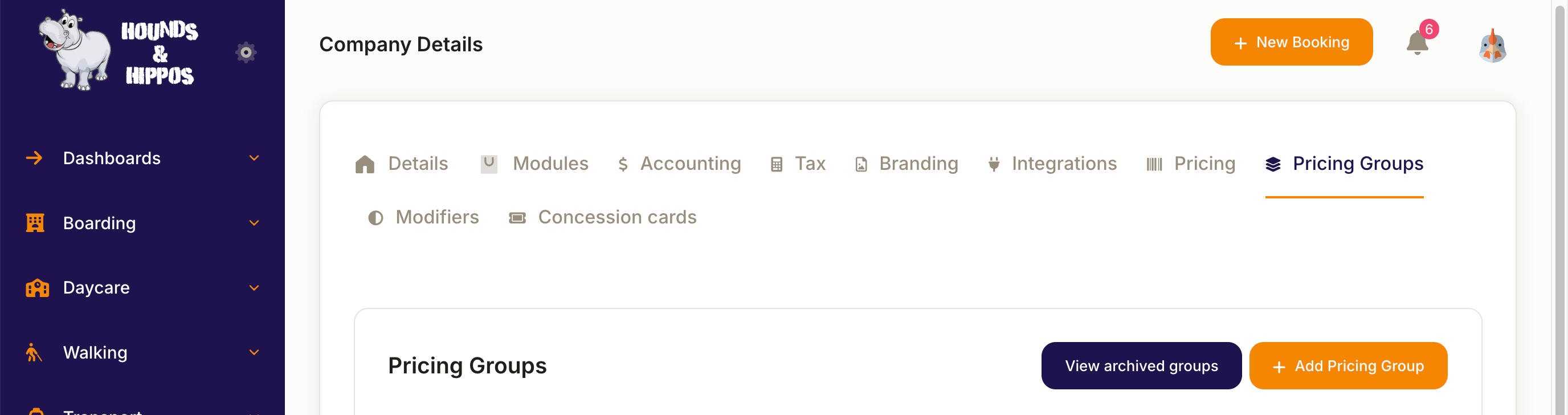The image size is (1568, 415).
Task: Click the notification bell icon
Action: pos(1417,43)
